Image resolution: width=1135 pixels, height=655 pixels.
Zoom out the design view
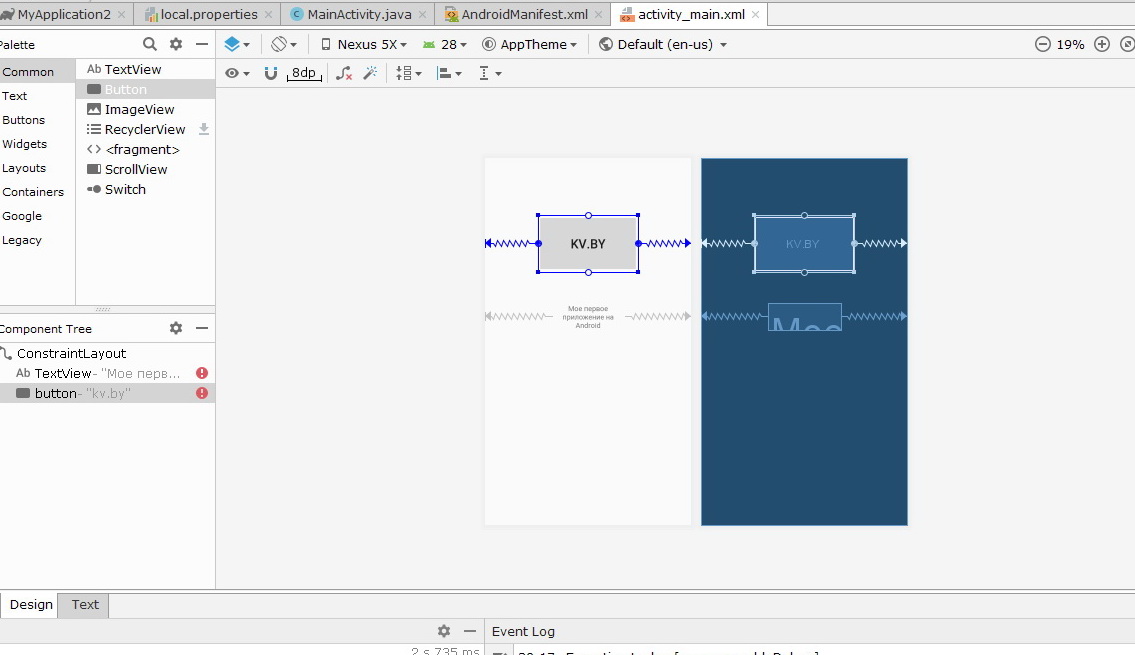[1042, 44]
